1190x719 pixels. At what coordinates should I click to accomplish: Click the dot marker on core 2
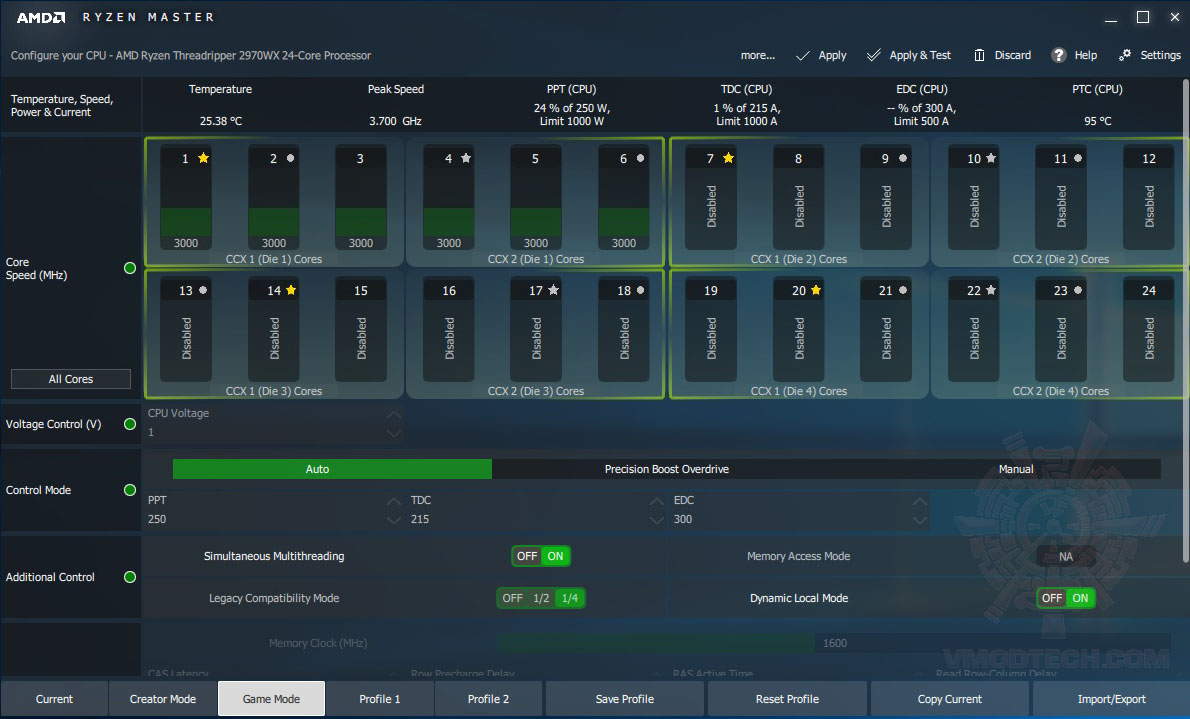(x=290, y=158)
